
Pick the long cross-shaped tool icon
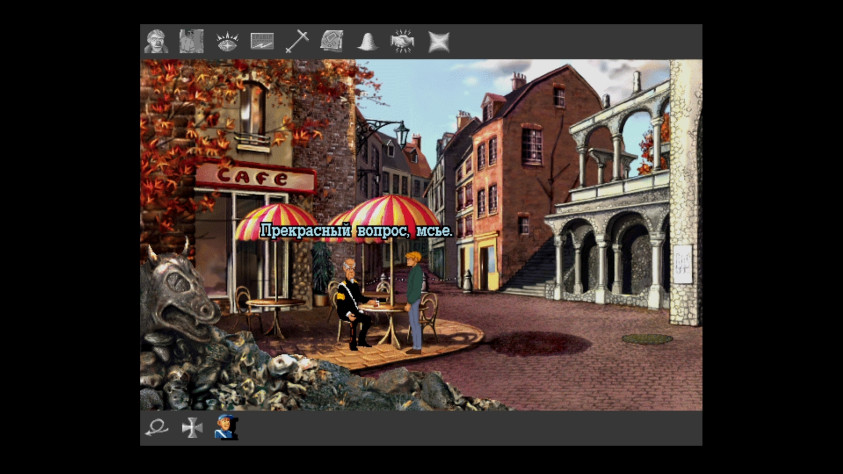point(297,41)
